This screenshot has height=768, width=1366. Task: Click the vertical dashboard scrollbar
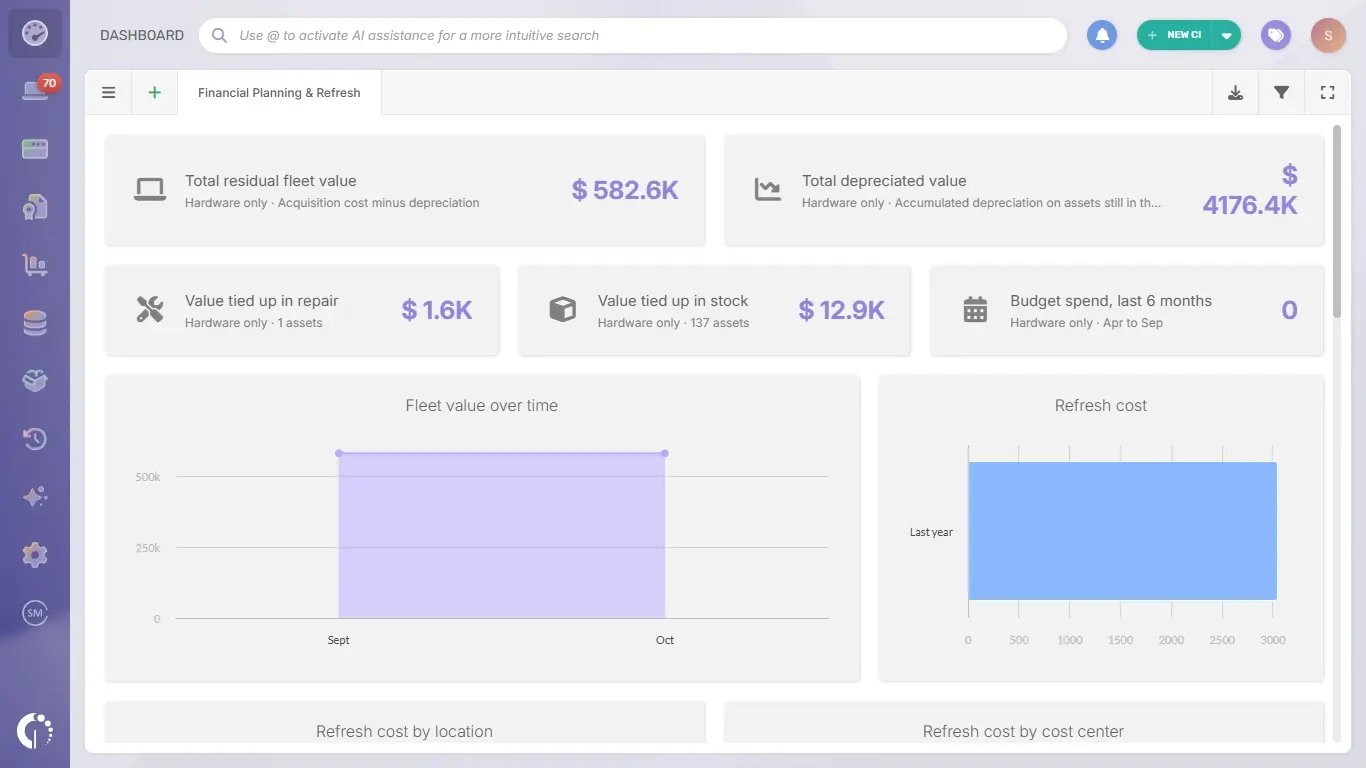pos(1336,222)
